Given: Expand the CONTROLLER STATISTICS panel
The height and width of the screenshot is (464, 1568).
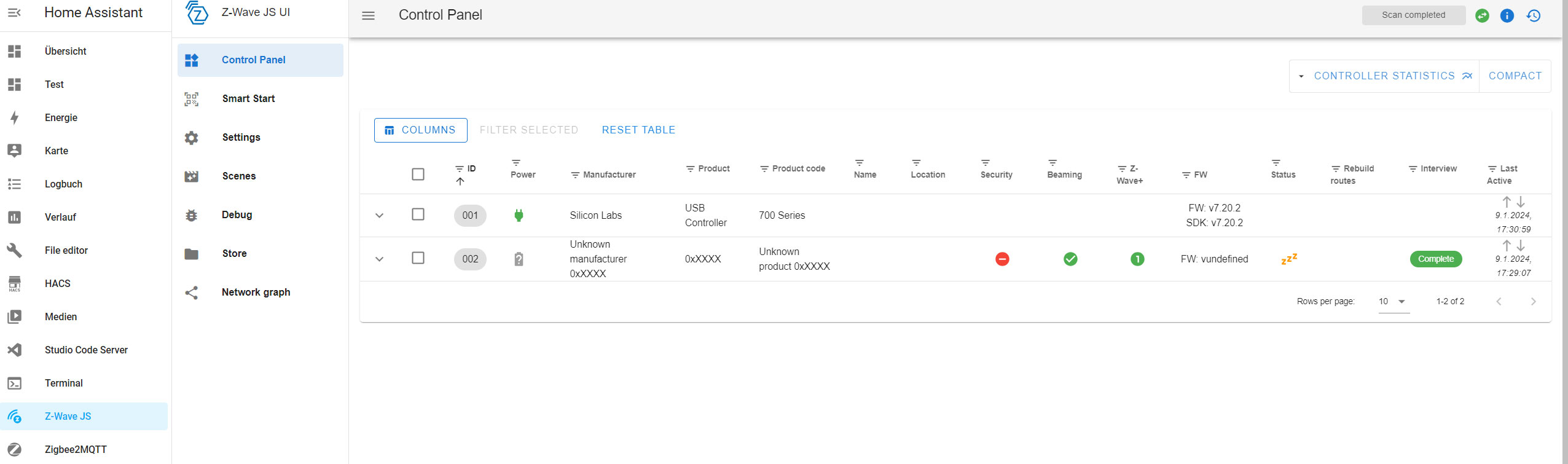Looking at the screenshot, I should point(1384,76).
